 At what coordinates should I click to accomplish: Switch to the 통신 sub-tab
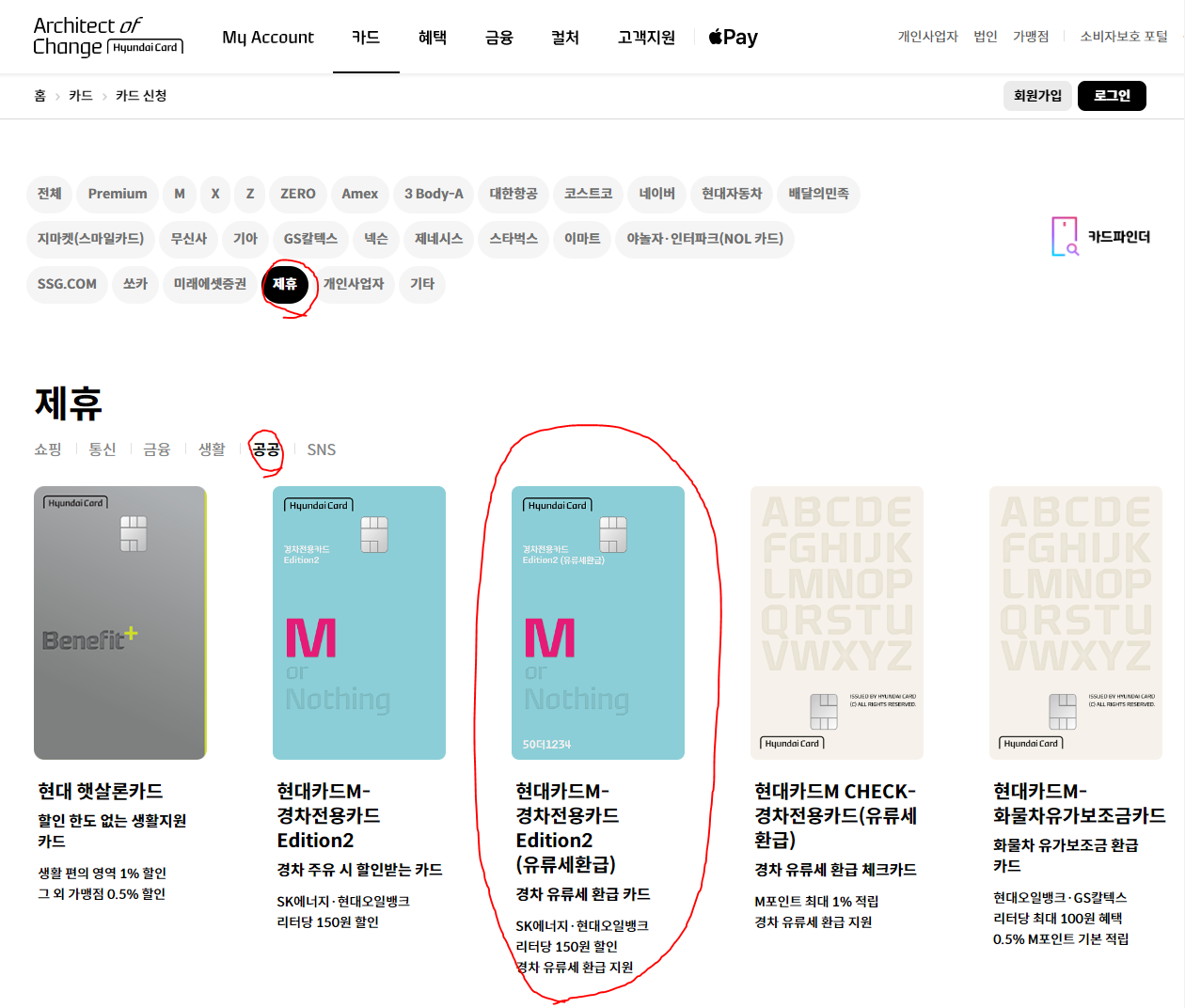point(103,449)
